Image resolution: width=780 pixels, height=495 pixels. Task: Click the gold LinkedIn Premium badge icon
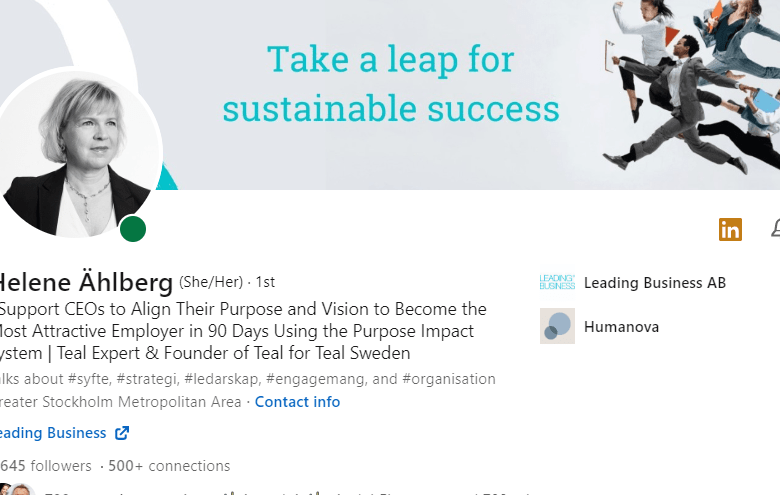pos(730,229)
